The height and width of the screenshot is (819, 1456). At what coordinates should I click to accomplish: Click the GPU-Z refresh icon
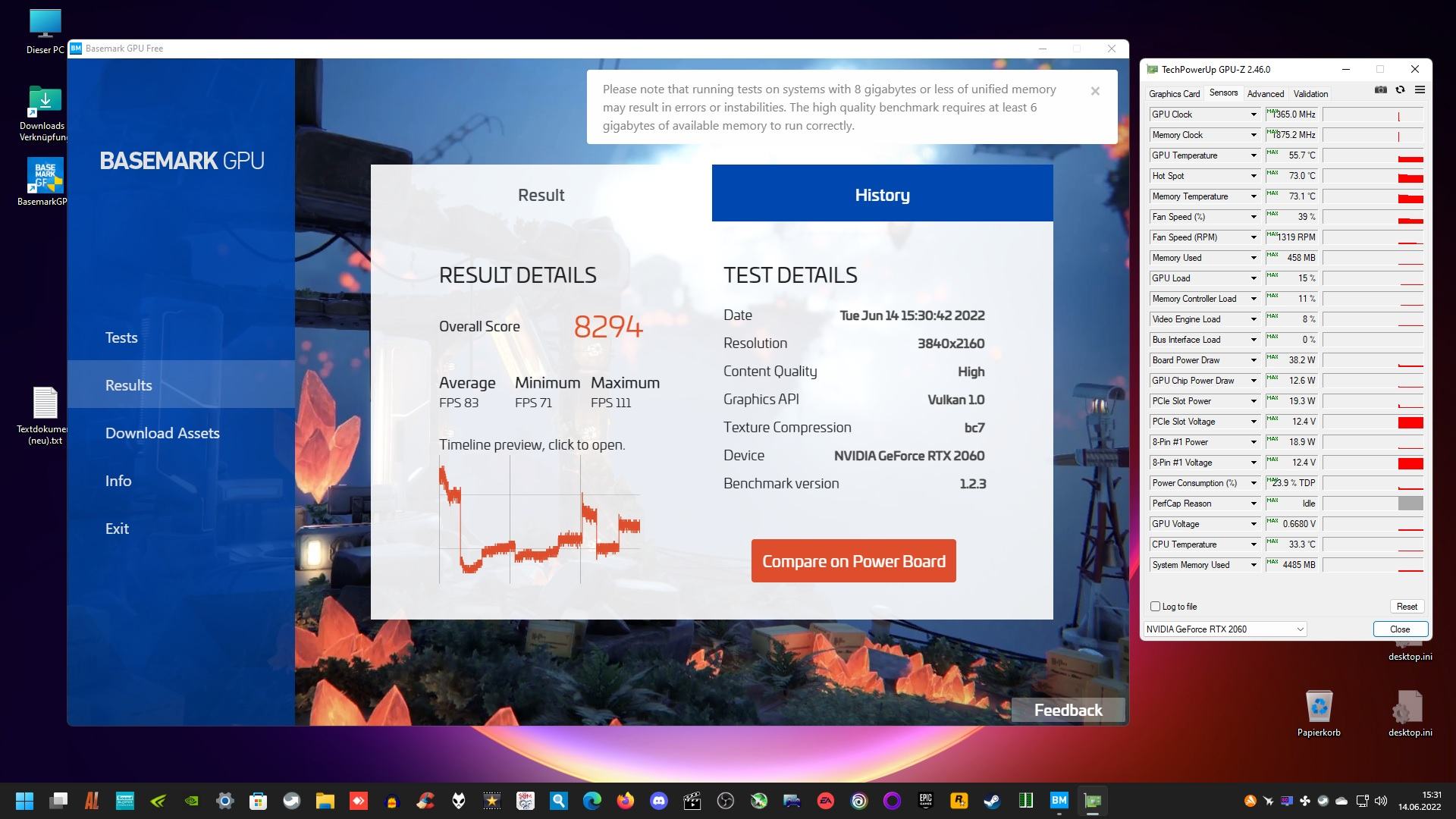(x=1400, y=89)
